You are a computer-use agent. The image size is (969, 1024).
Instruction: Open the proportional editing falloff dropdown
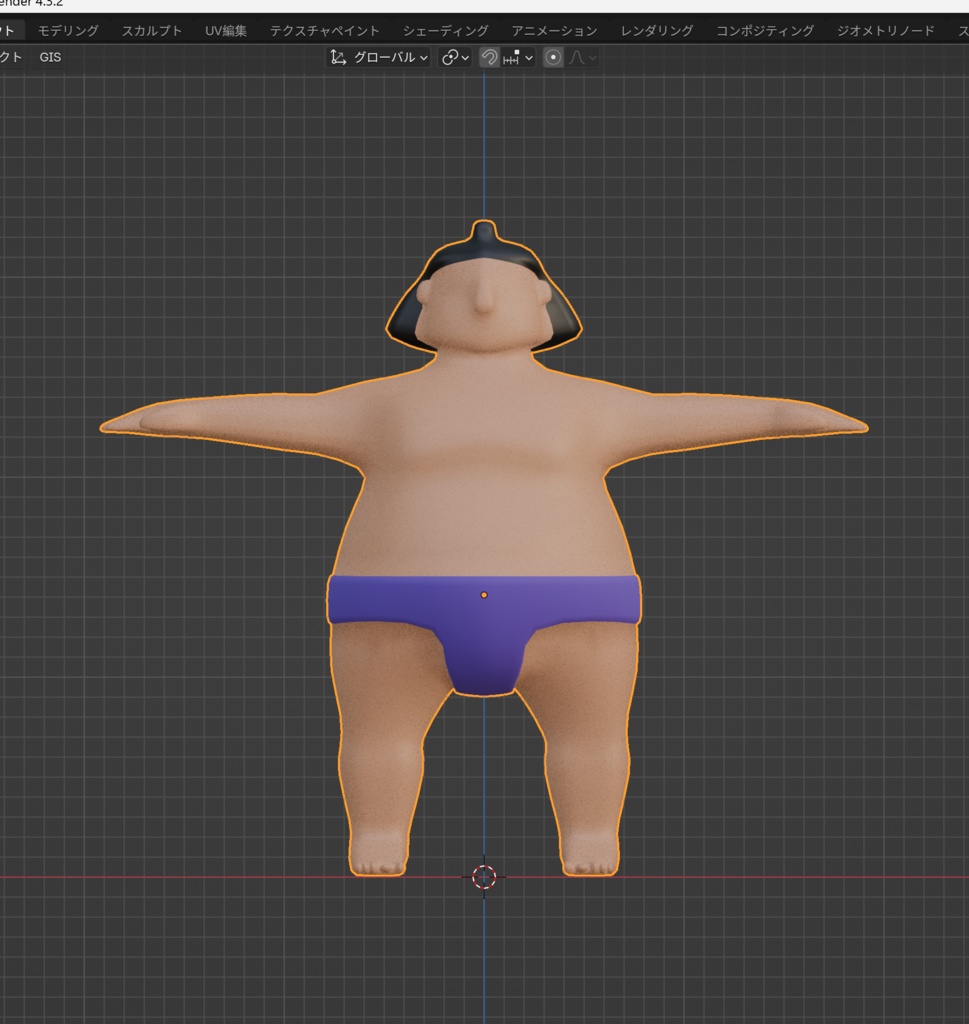tap(583, 57)
